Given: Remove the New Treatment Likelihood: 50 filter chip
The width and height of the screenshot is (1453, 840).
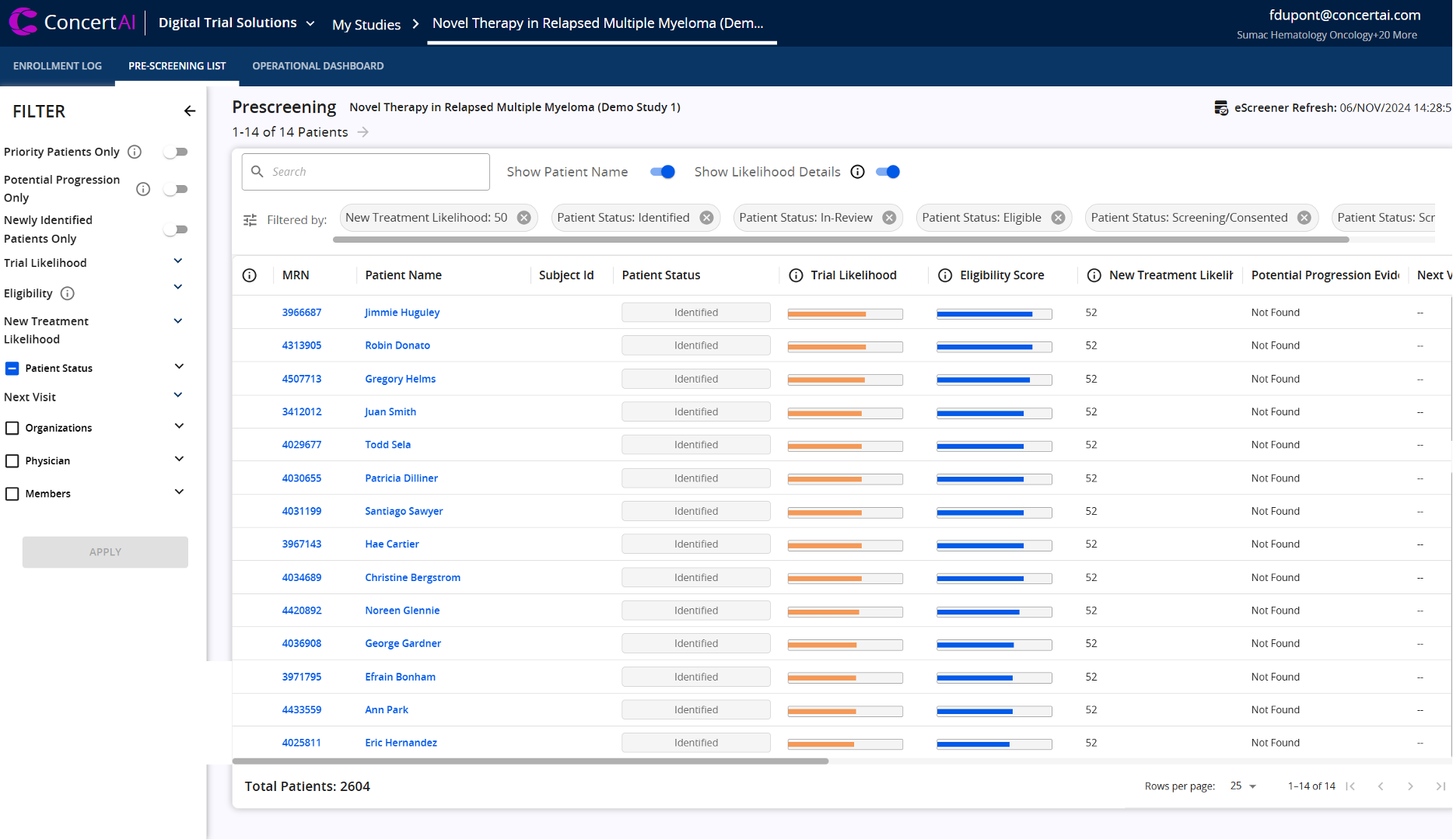Looking at the screenshot, I should coord(524,218).
